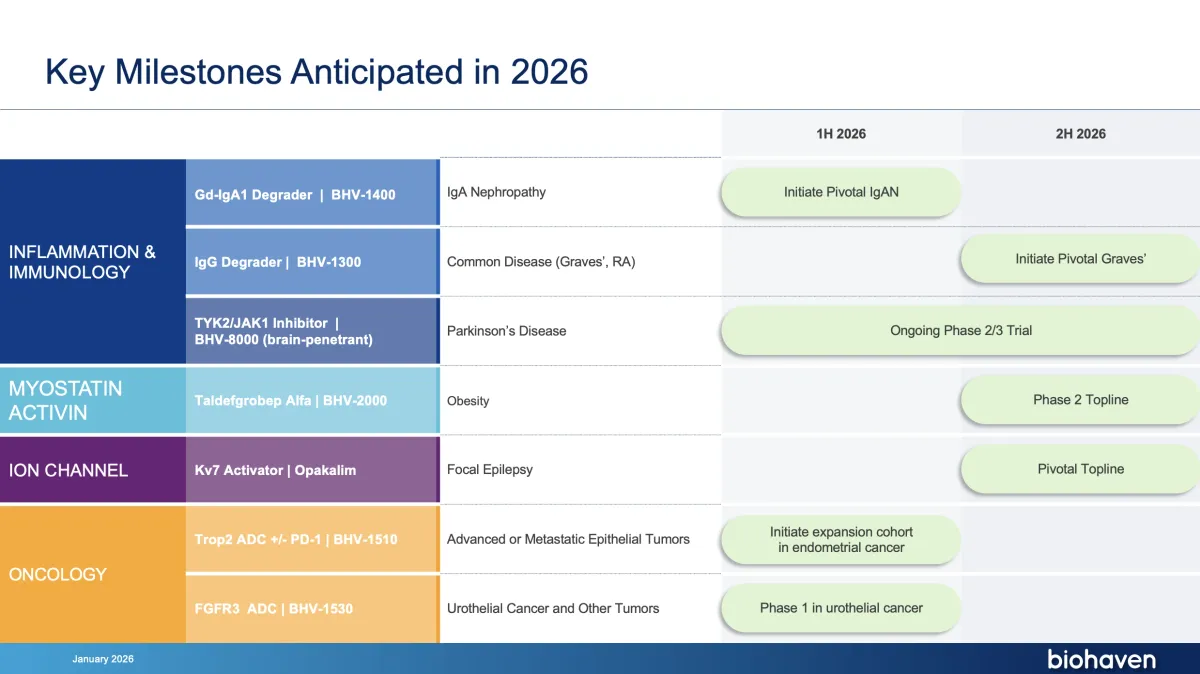Click the "Phase 1 in urothelial cancer" pill
Screen dimensions: 1200x674
[840, 608]
